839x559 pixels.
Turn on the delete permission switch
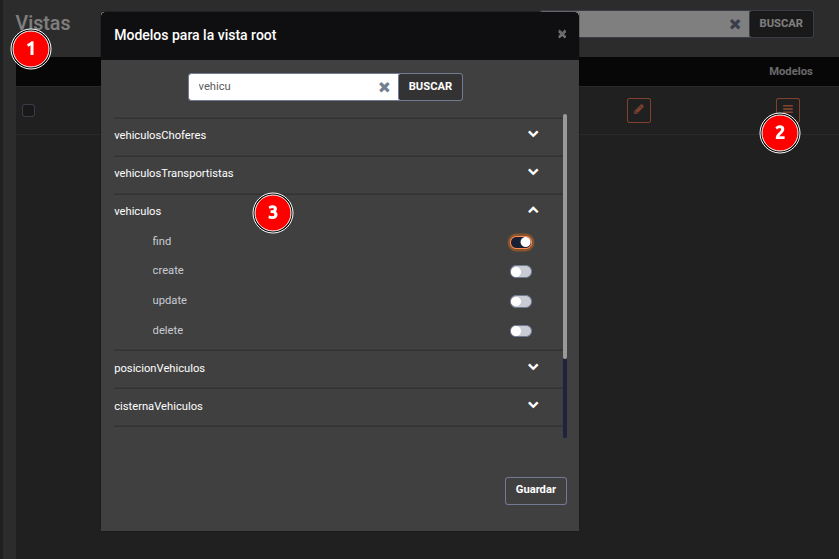[x=521, y=331]
